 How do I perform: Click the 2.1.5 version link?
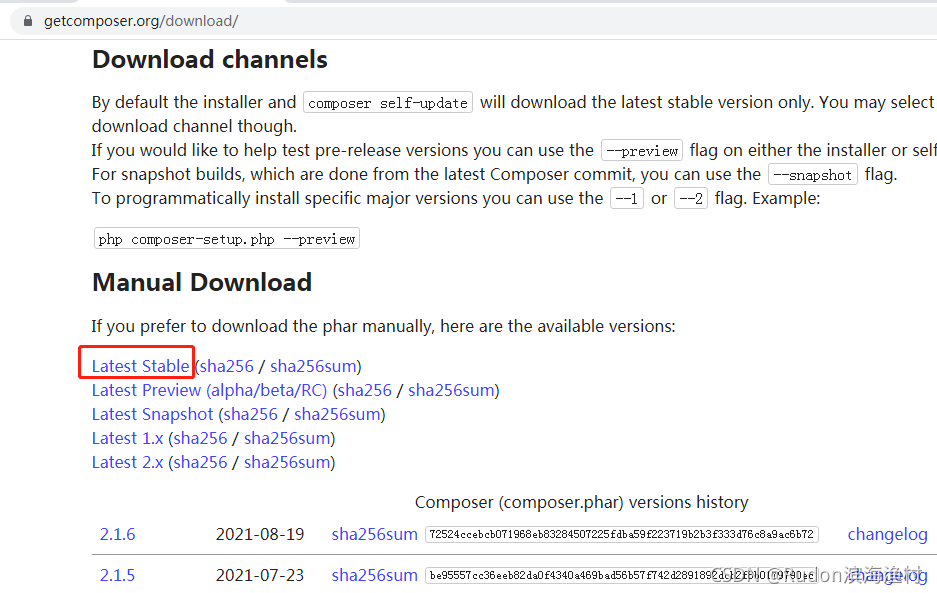click(117, 575)
